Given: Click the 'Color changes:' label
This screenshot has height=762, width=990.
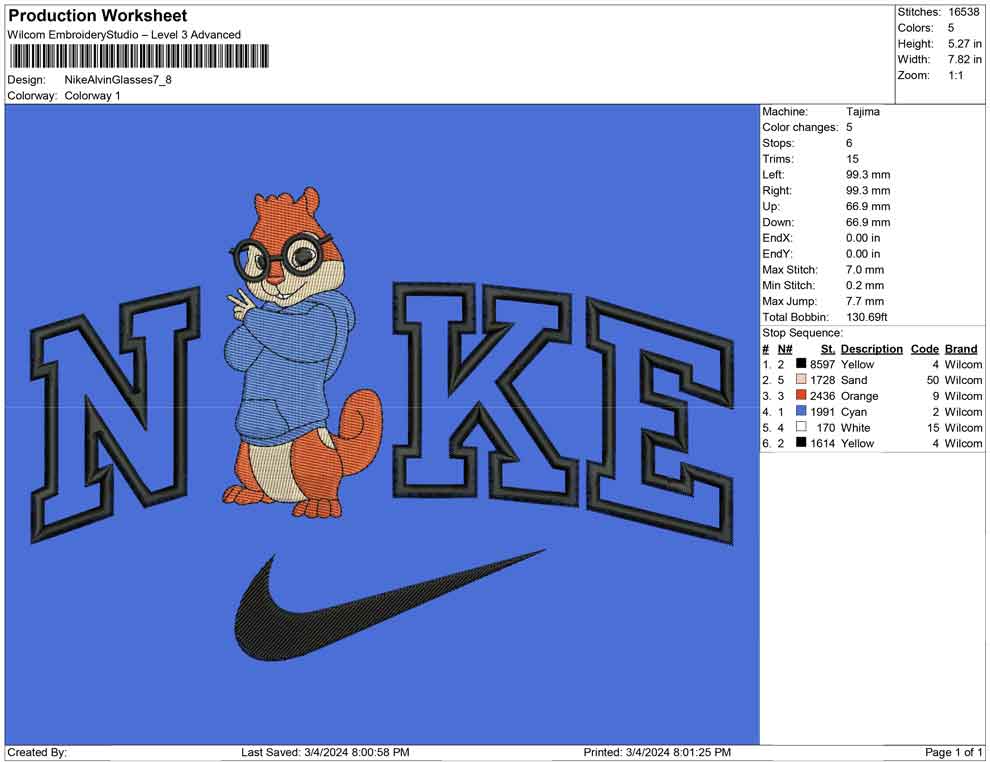Looking at the screenshot, I should (x=800, y=127).
